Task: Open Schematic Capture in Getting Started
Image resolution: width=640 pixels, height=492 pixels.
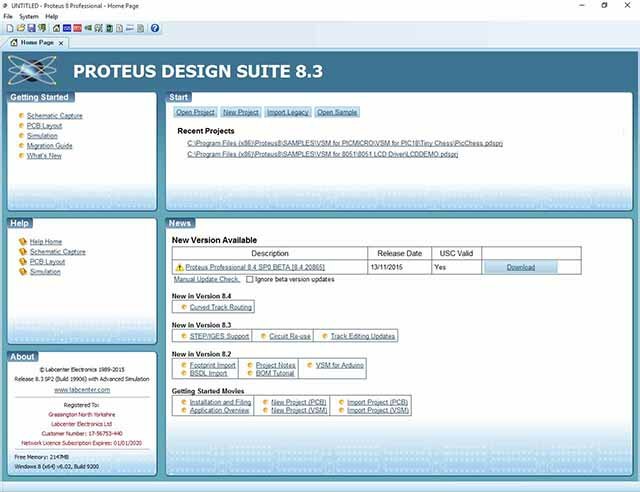Action: [x=55, y=116]
